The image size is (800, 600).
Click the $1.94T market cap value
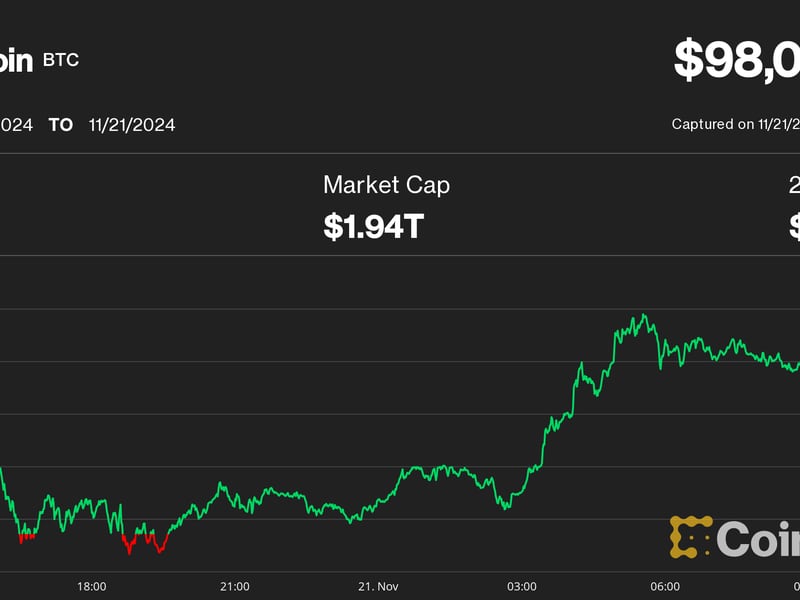point(373,226)
